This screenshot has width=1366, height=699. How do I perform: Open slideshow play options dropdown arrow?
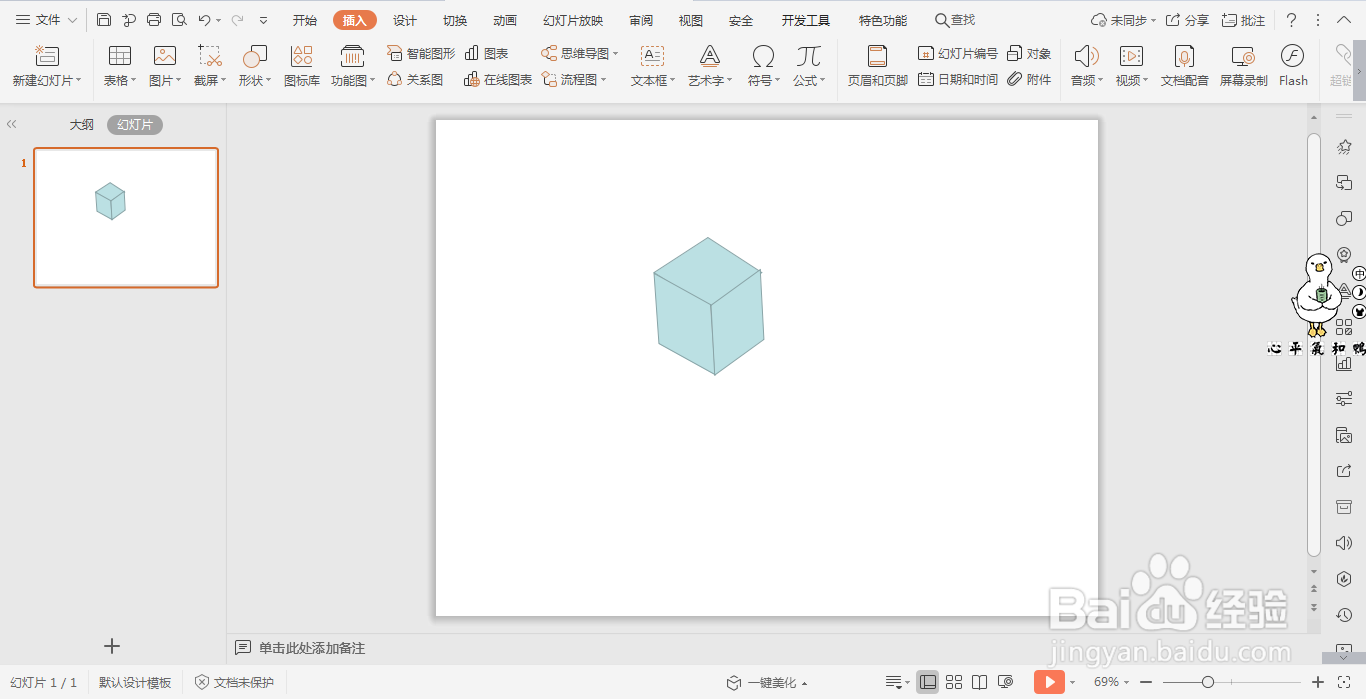tap(1072, 683)
